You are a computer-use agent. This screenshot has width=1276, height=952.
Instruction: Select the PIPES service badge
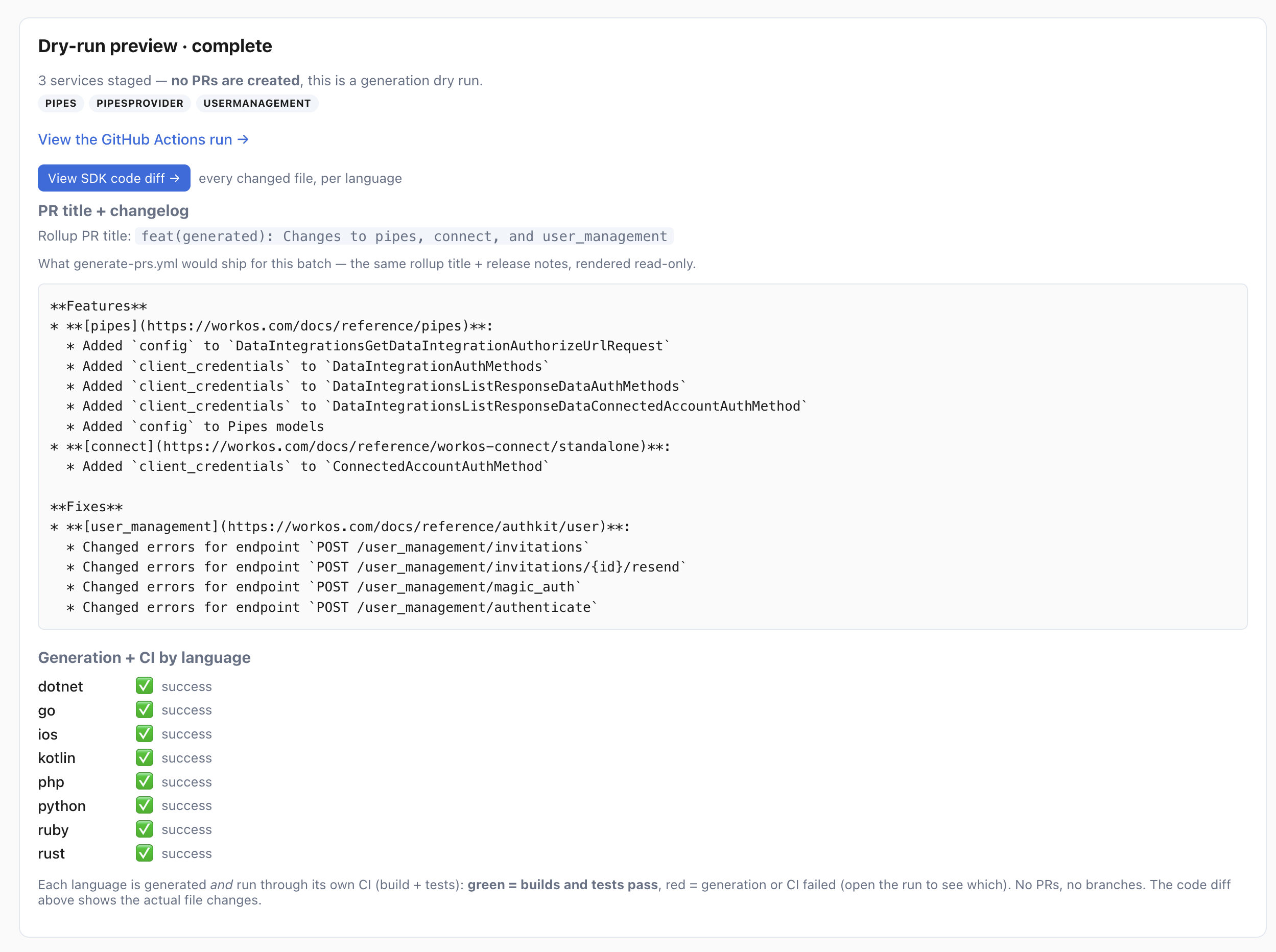coord(61,103)
